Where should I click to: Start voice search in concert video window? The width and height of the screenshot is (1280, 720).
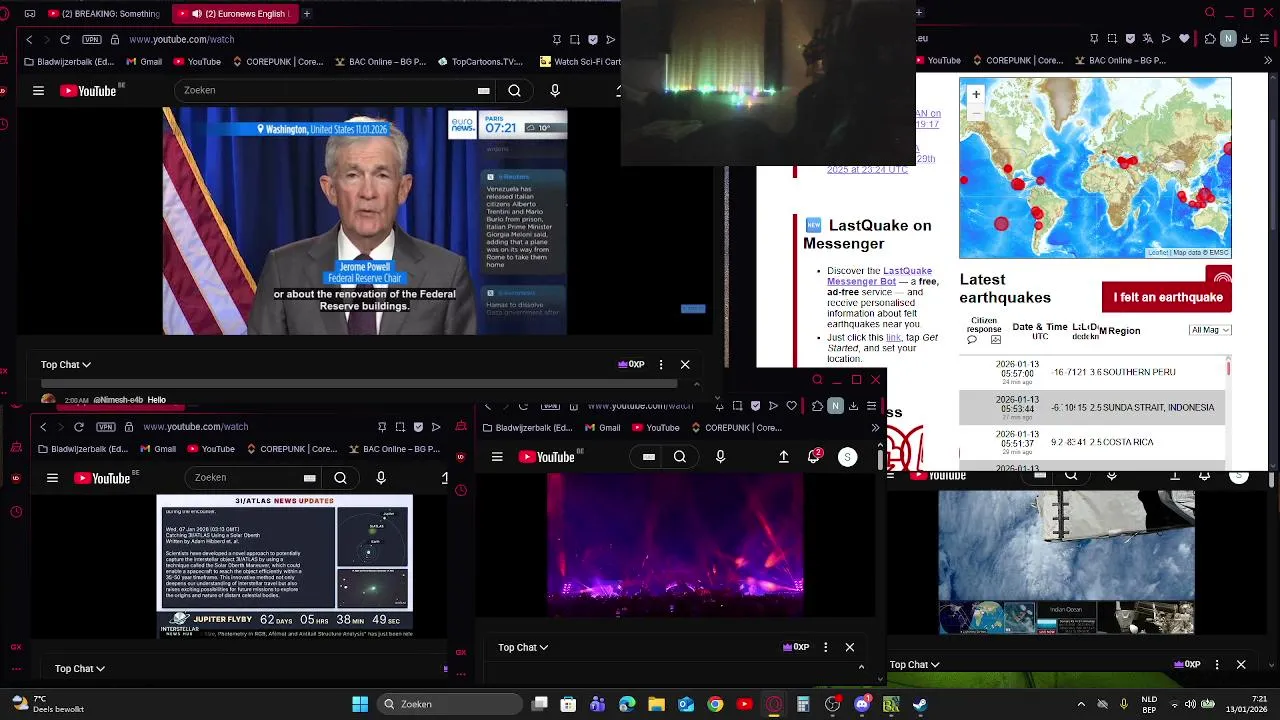720,457
